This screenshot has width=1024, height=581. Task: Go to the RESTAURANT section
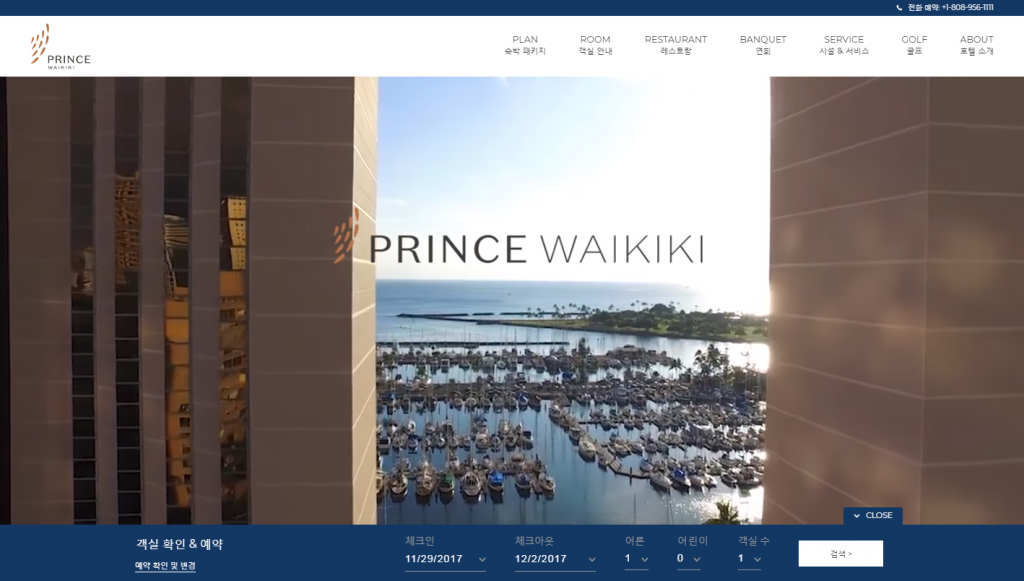point(675,45)
